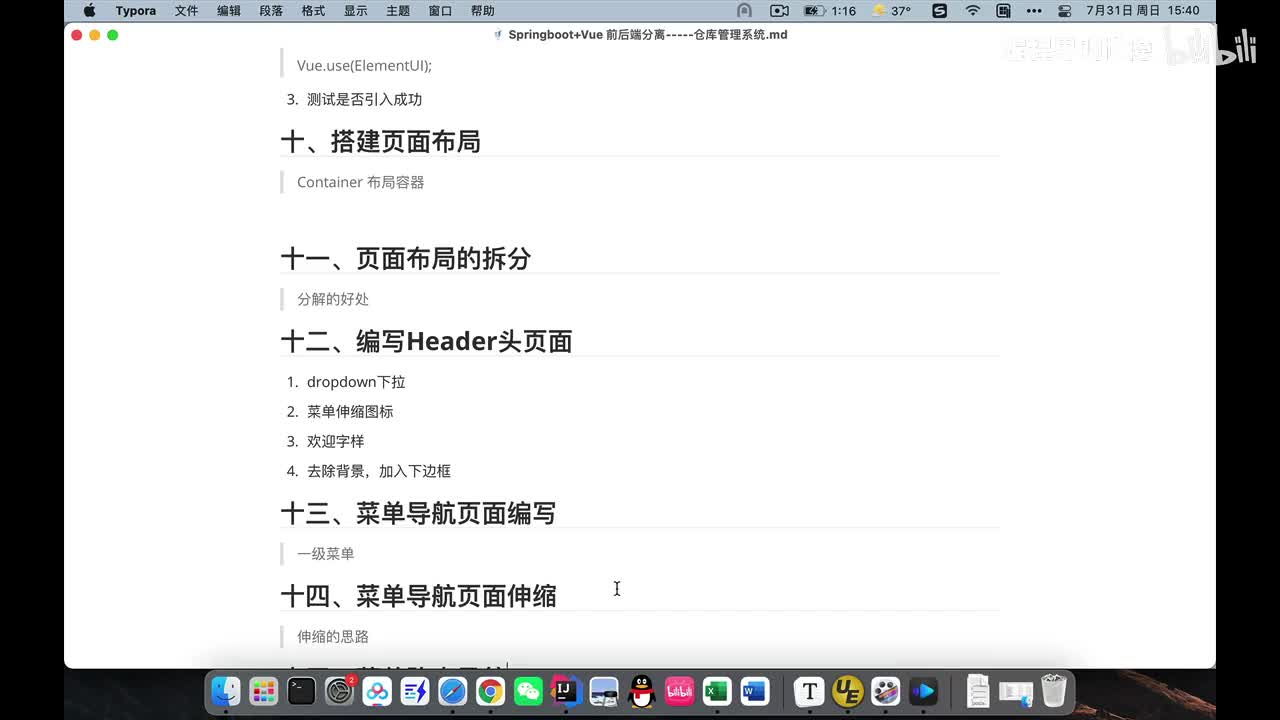Open the clapperboard video app in Dock
The width and height of the screenshot is (1280, 720).
point(886,691)
